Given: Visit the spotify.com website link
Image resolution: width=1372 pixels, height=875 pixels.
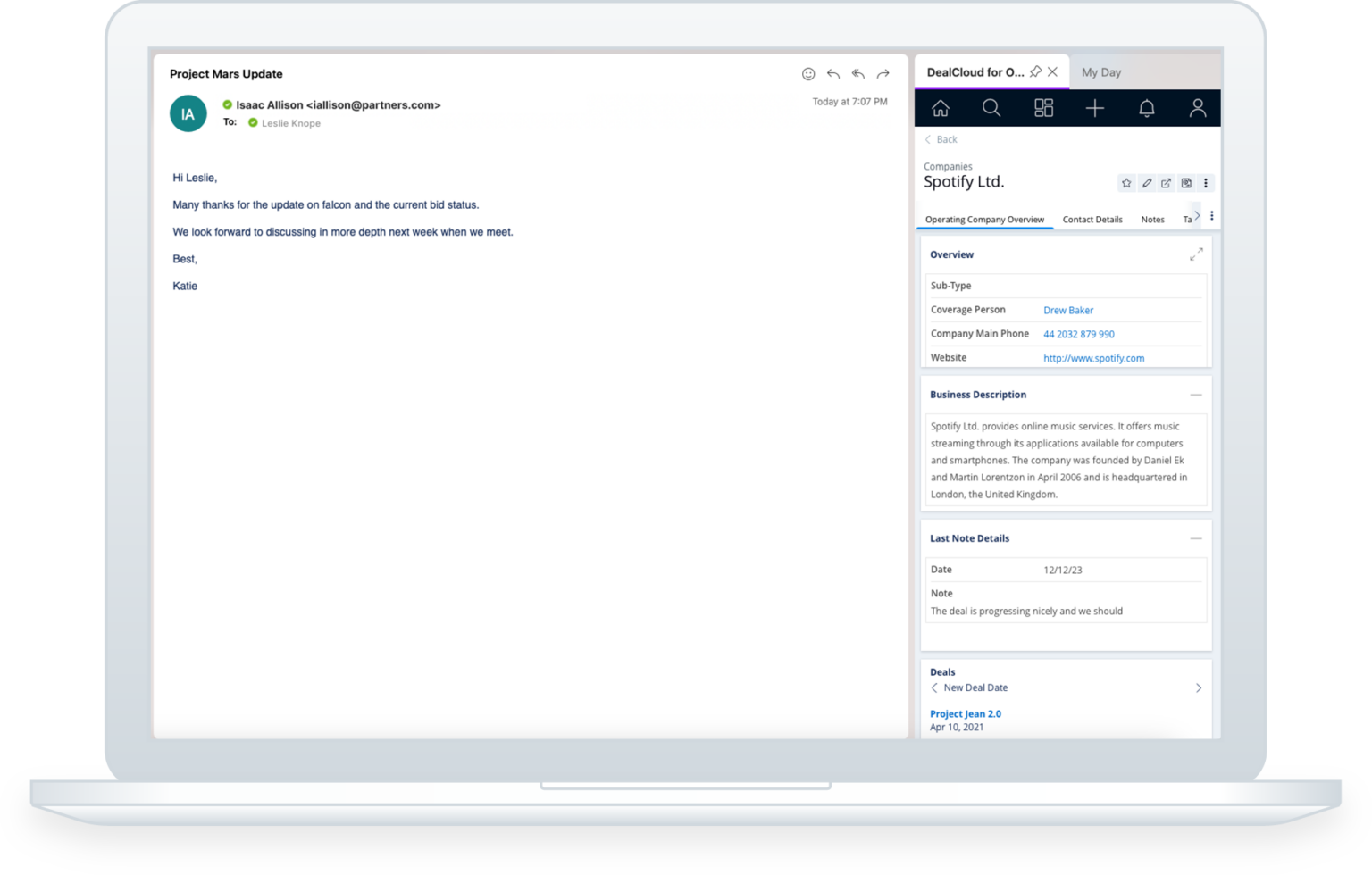Looking at the screenshot, I should [1093, 358].
